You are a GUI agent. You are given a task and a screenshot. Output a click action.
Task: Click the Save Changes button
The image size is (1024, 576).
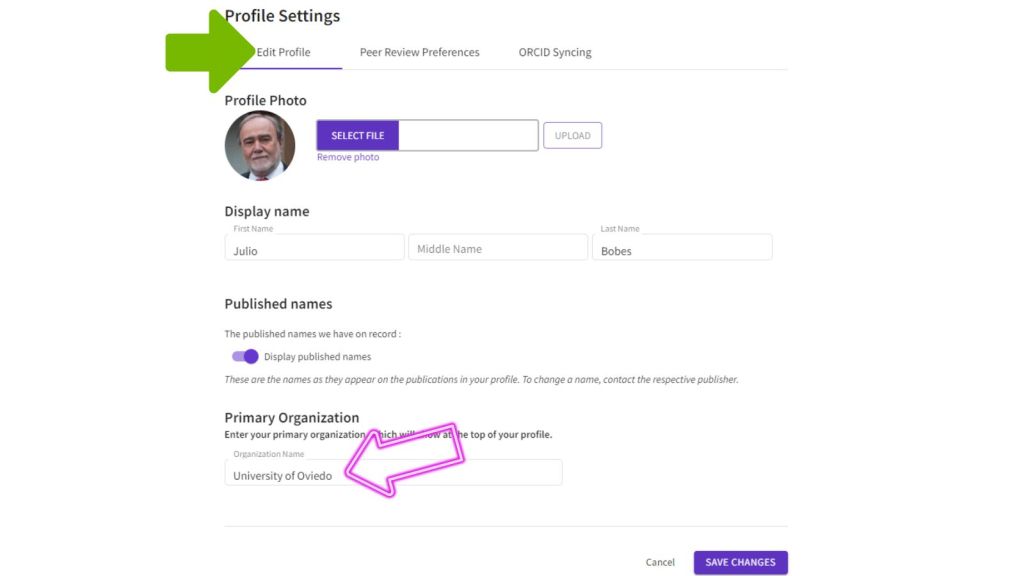click(740, 562)
